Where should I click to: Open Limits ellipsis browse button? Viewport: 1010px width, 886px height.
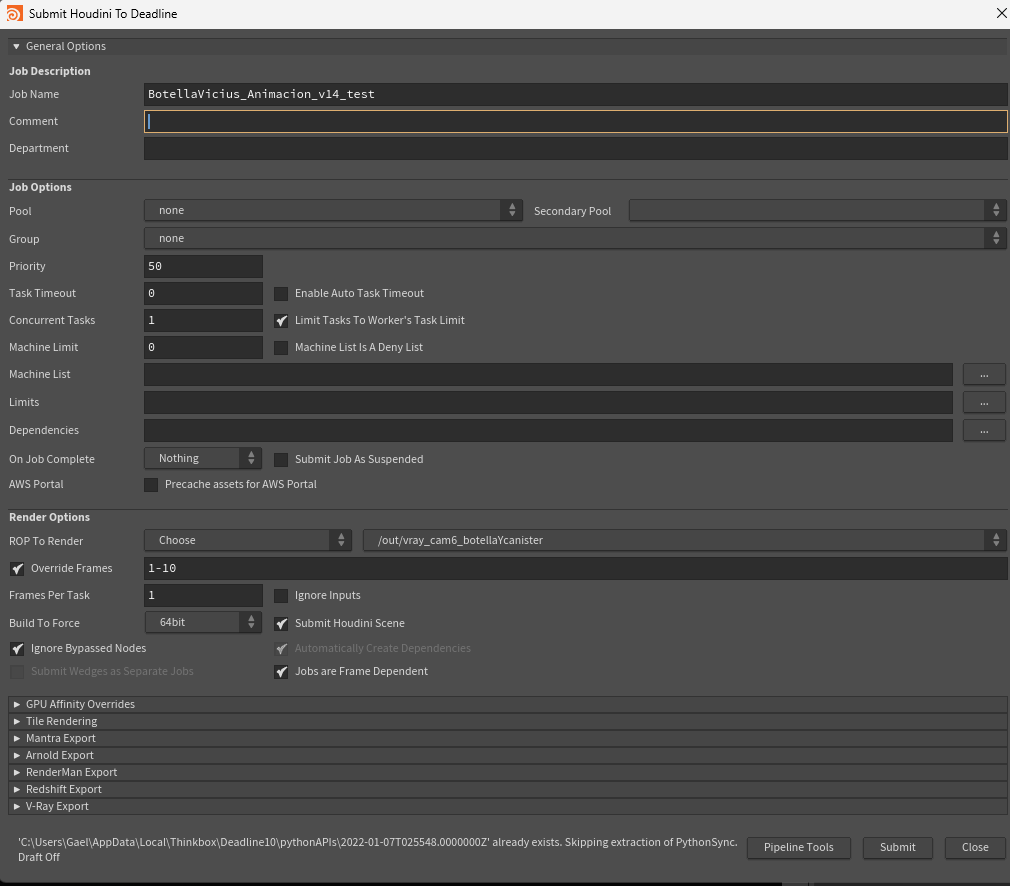(984, 402)
